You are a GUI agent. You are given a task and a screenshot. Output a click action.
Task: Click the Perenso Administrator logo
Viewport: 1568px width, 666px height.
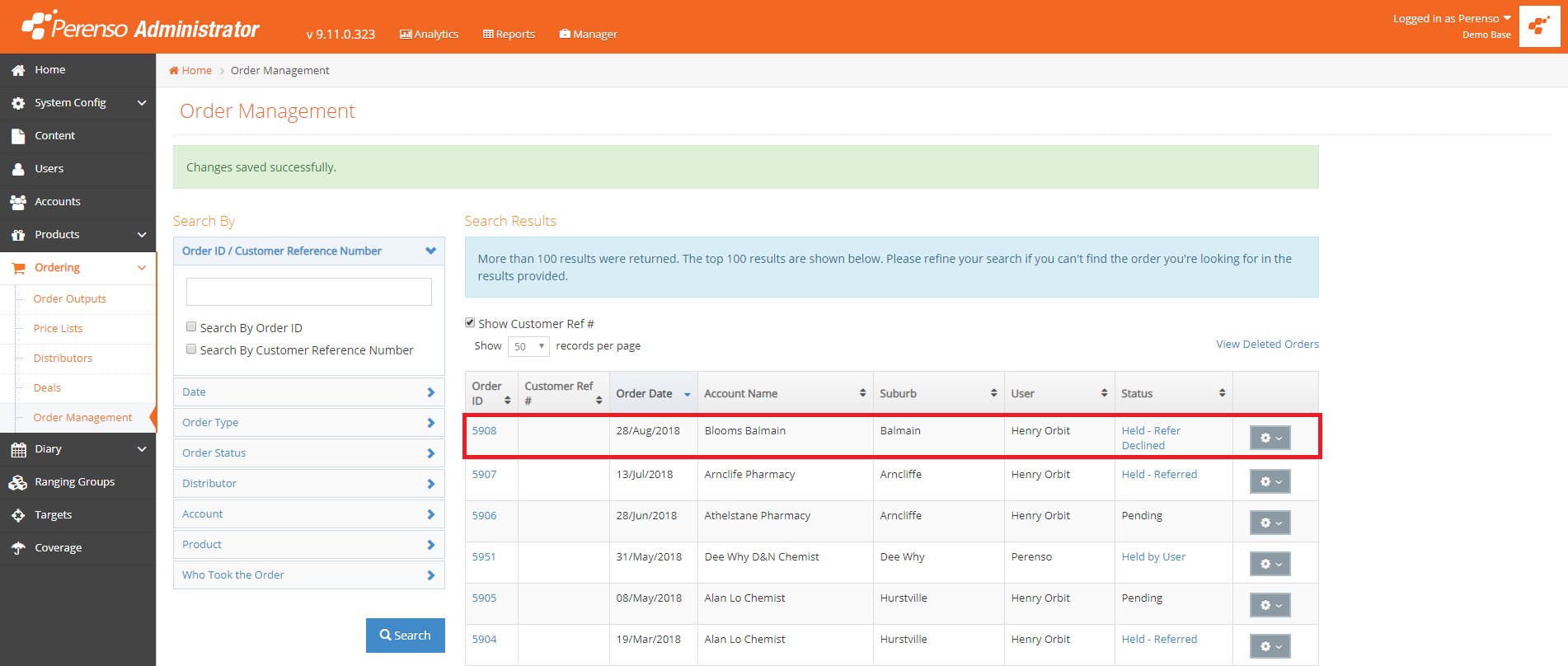(x=140, y=26)
